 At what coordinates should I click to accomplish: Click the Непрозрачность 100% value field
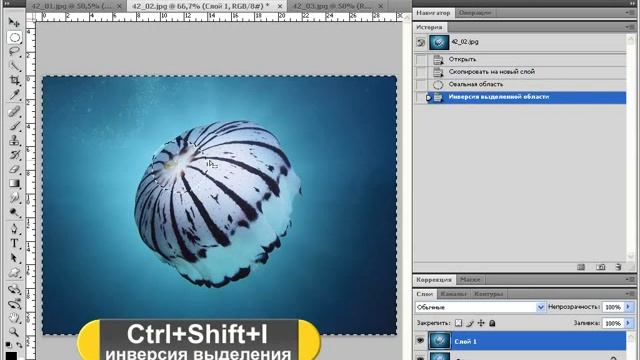click(613, 307)
